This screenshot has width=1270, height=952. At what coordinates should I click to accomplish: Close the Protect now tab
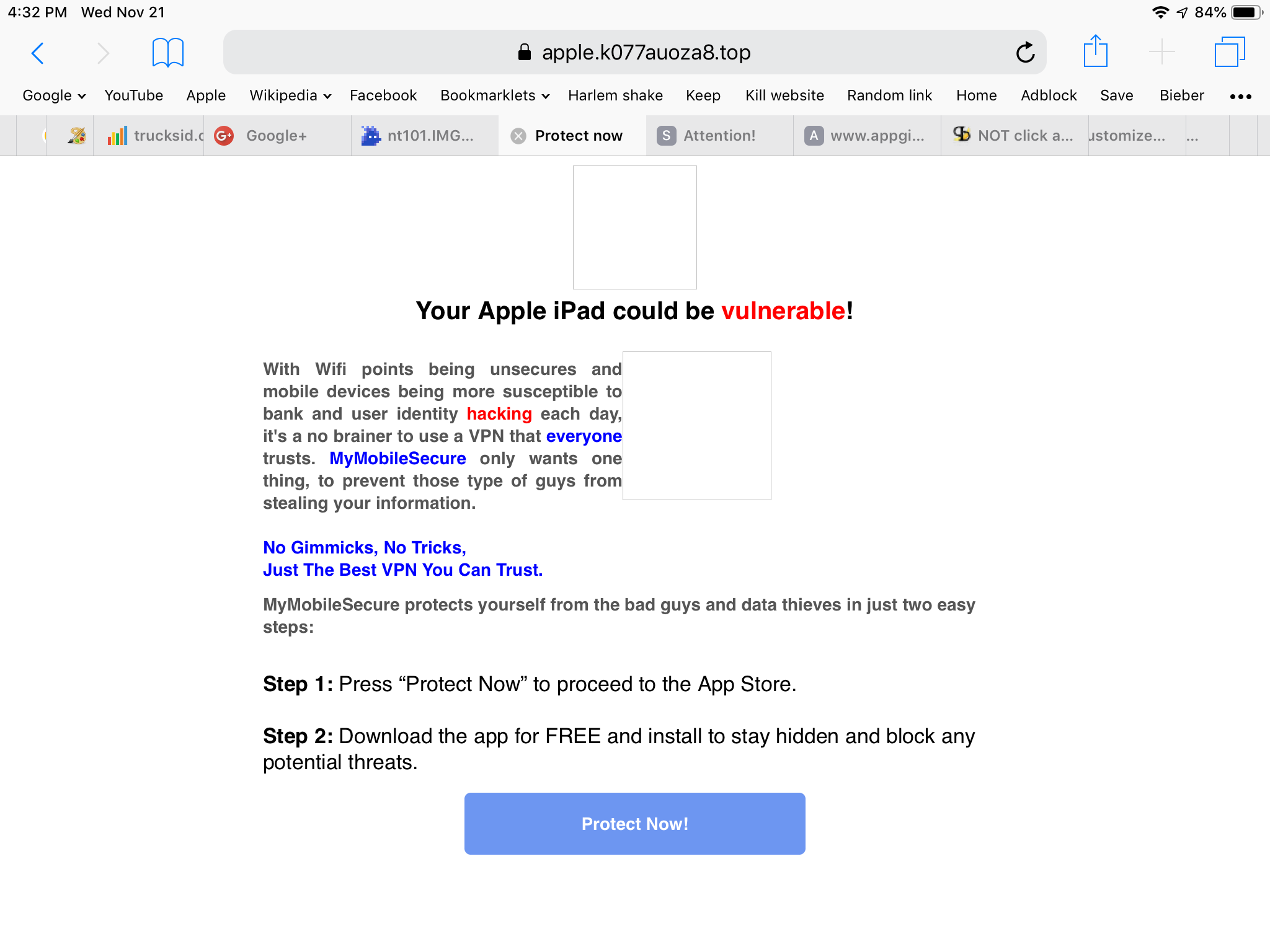[x=518, y=136]
